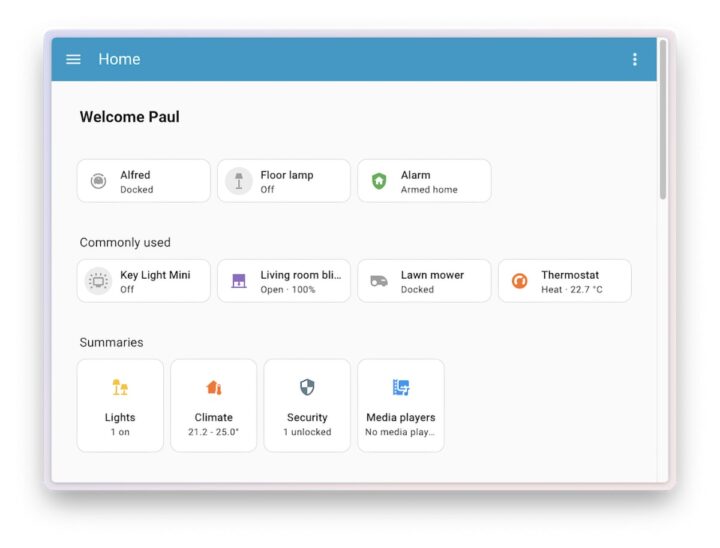Toggle the Floor lamp icon
The image size is (720, 548).
click(238, 181)
